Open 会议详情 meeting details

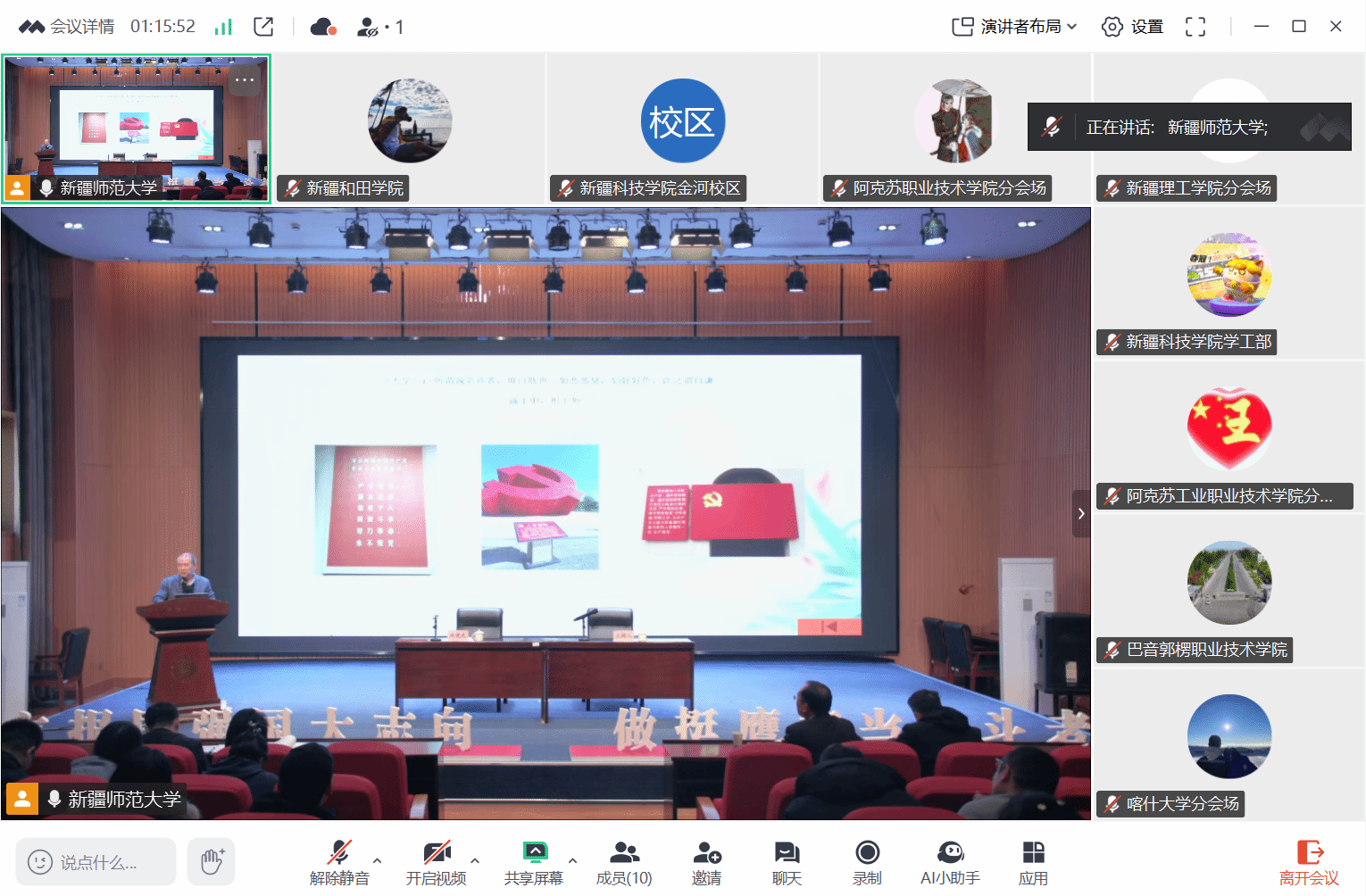pyautogui.click(x=68, y=27)
